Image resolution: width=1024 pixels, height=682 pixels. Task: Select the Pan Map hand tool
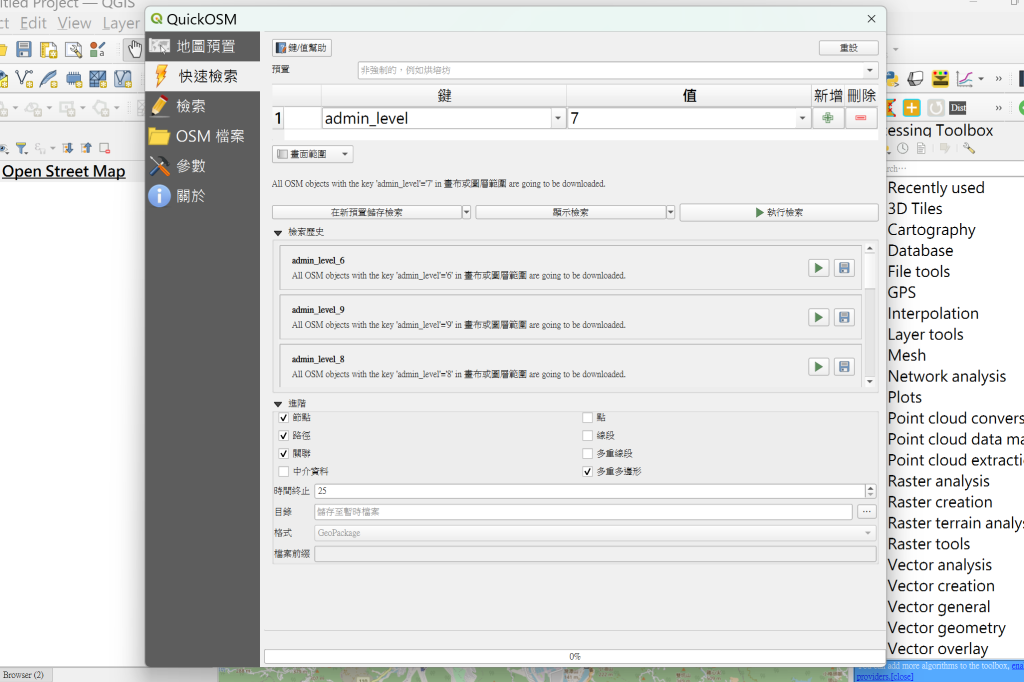click(135, 49)
